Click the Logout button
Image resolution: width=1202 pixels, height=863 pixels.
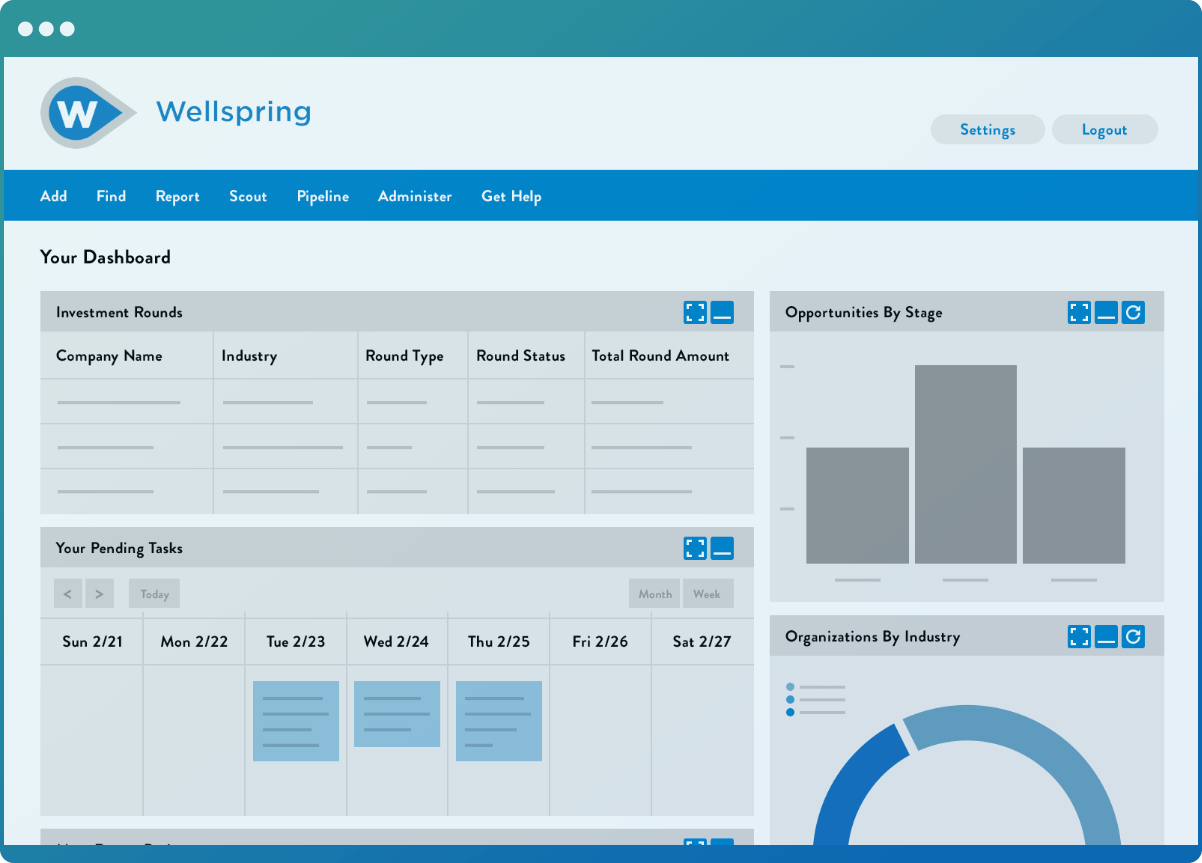tap(1105, 130)
